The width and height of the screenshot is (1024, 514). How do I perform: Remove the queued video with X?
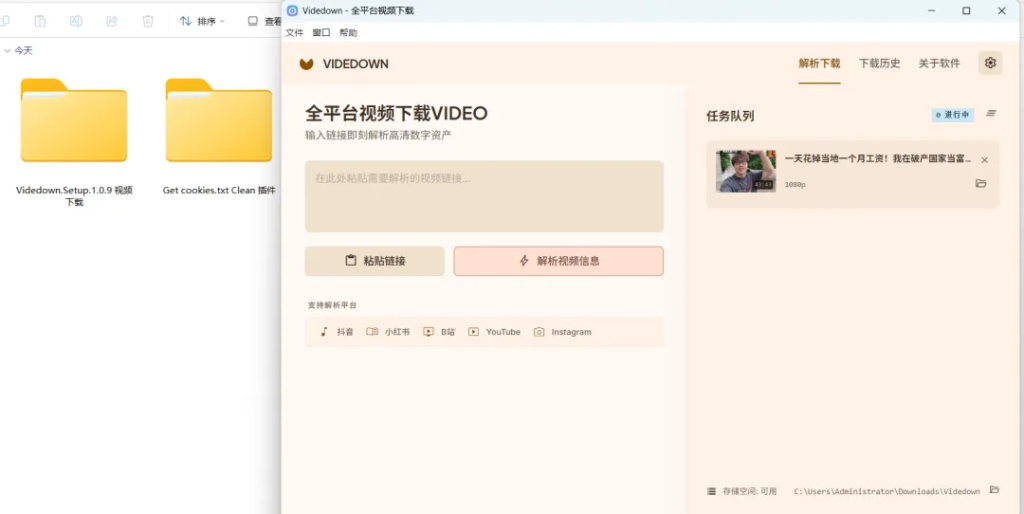(985, 160)
